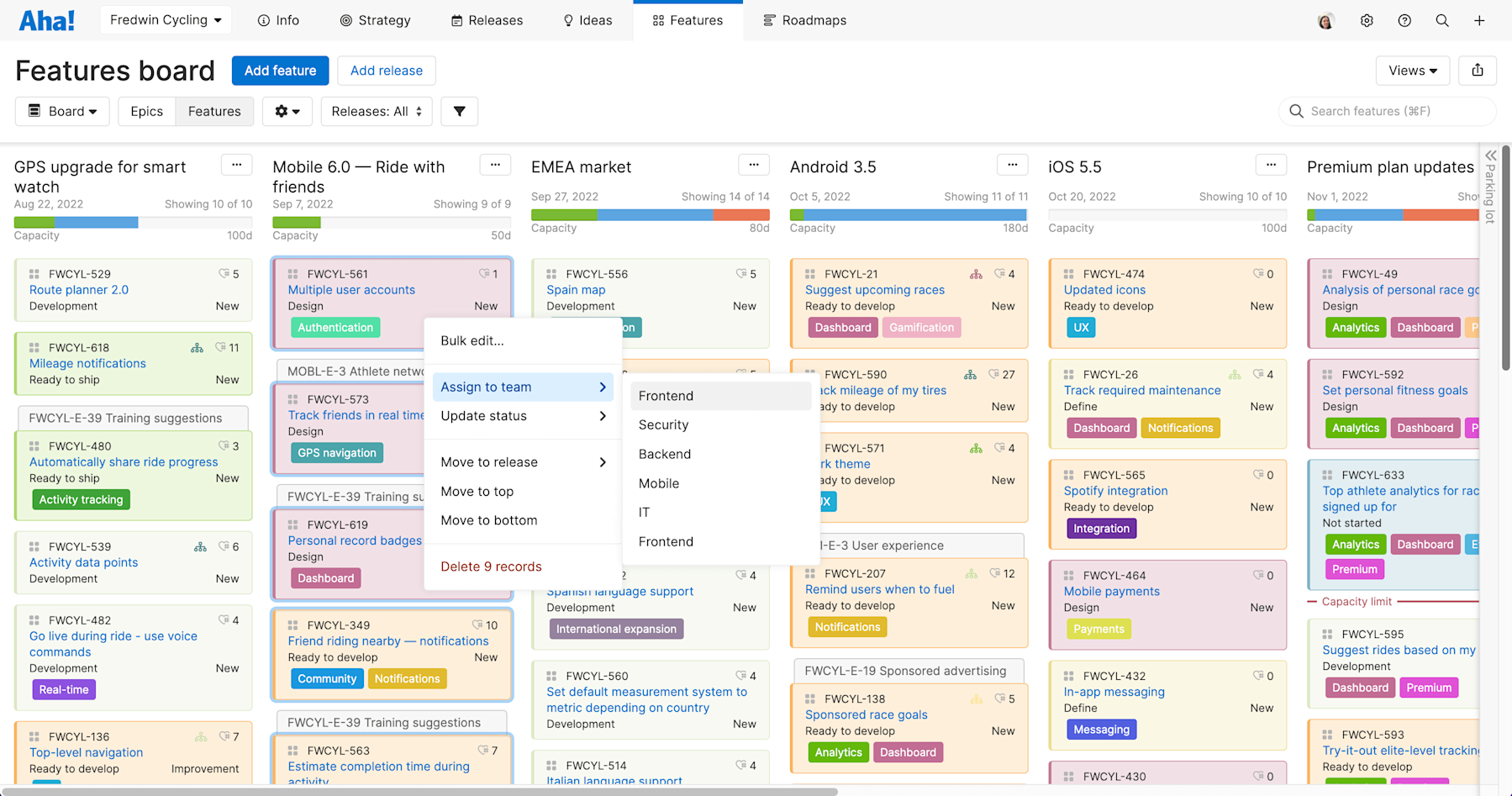The height and width of the screenshot is (796, 1512).
Task: Open the filter funnel next to Releases
Action: [459, 111]
